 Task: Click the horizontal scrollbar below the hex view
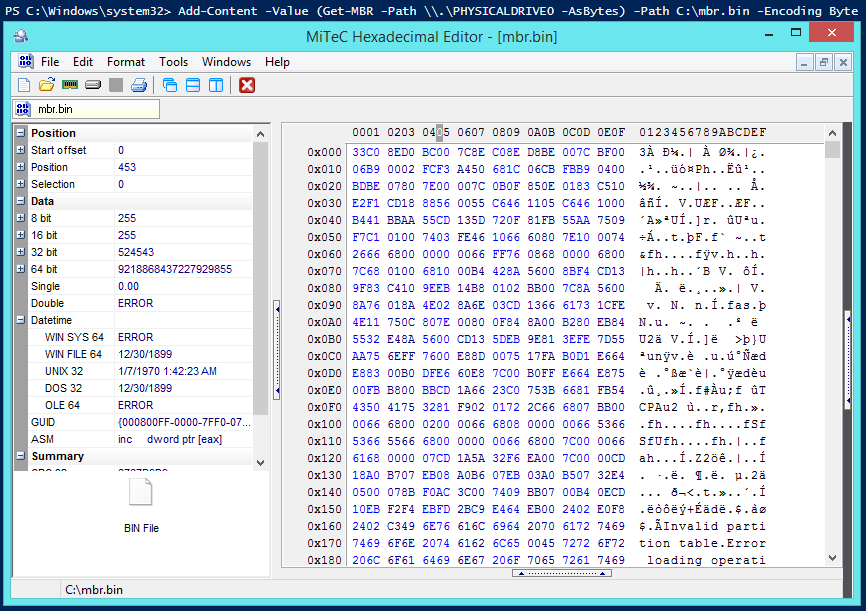565,573
